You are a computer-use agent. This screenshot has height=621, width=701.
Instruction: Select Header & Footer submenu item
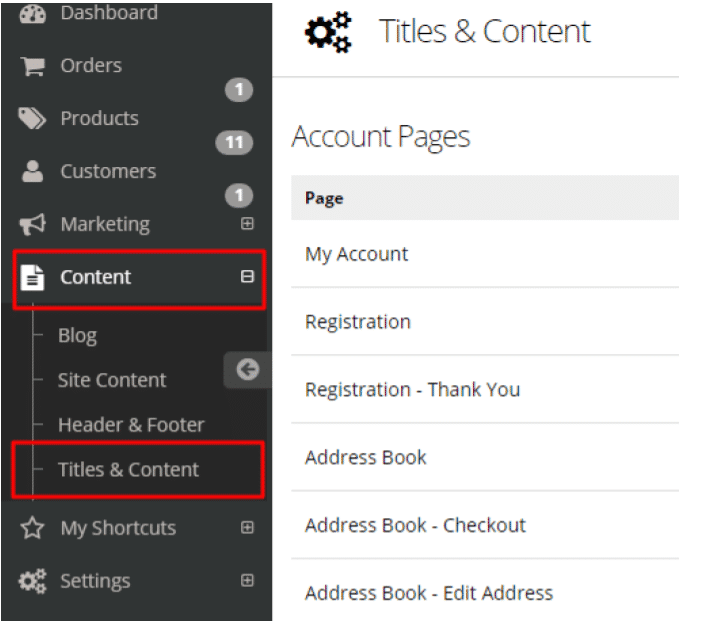click(x=131, y=425)
